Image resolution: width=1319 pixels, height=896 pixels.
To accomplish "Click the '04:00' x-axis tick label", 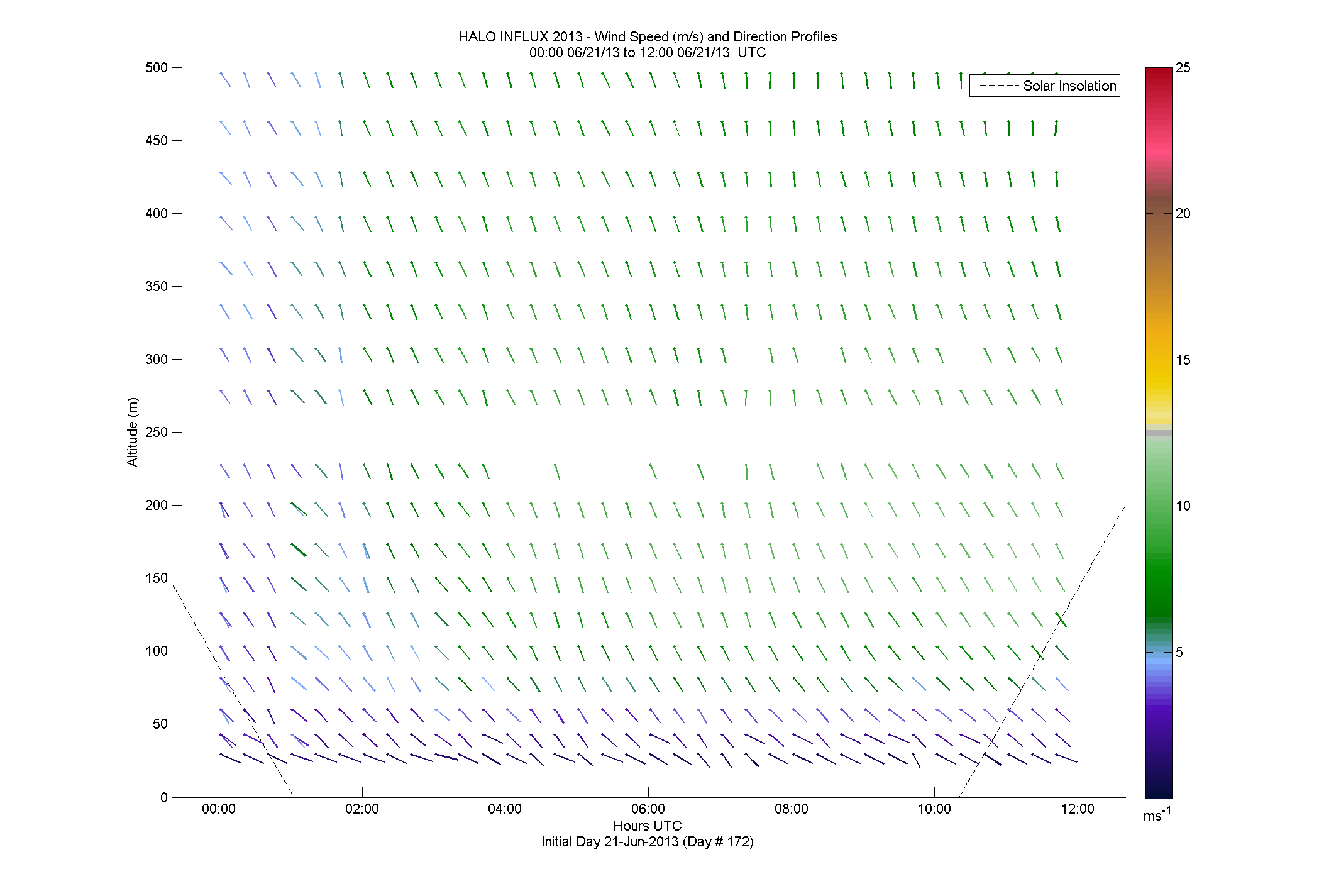I will (x=505, y=809).
